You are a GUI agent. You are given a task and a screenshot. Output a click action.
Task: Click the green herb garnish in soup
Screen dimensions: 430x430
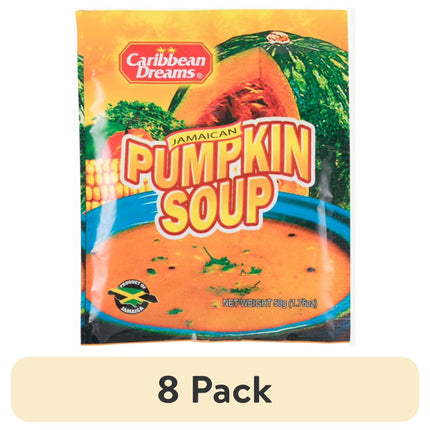coord(218,262)
